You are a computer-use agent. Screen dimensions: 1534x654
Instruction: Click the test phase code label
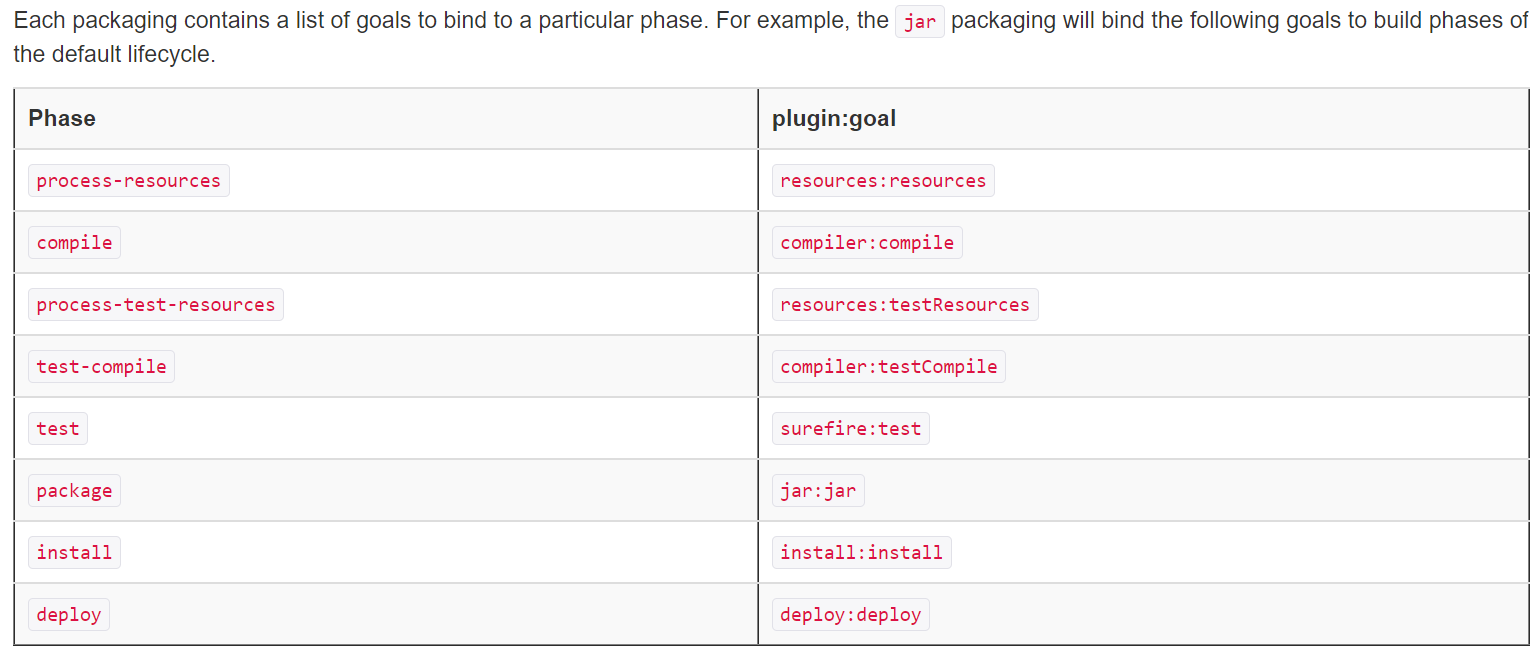(58, 429)
